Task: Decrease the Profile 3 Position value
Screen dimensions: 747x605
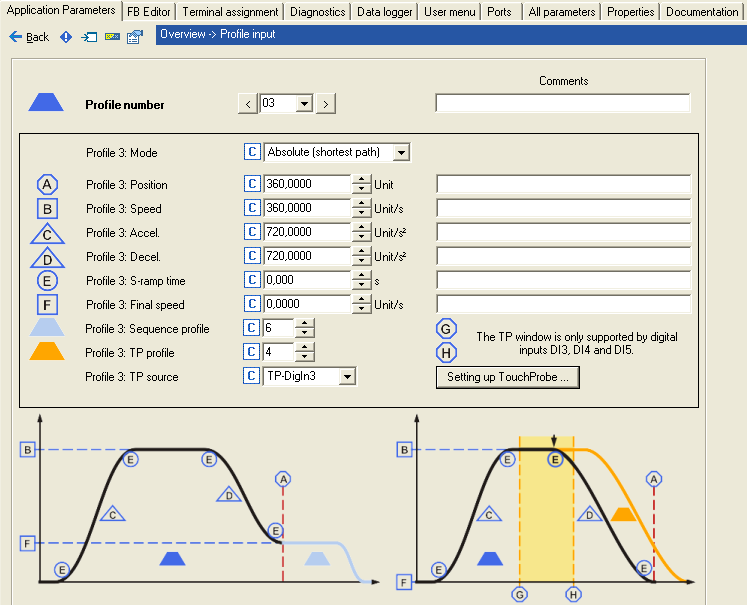Action: (x=361, y=190)
